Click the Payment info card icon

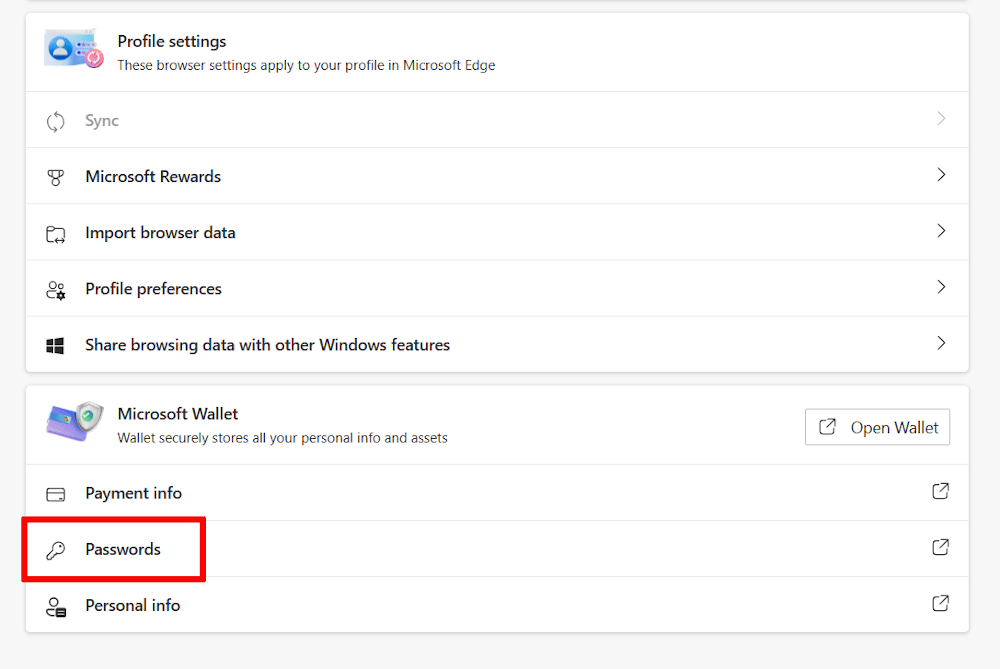55,494
